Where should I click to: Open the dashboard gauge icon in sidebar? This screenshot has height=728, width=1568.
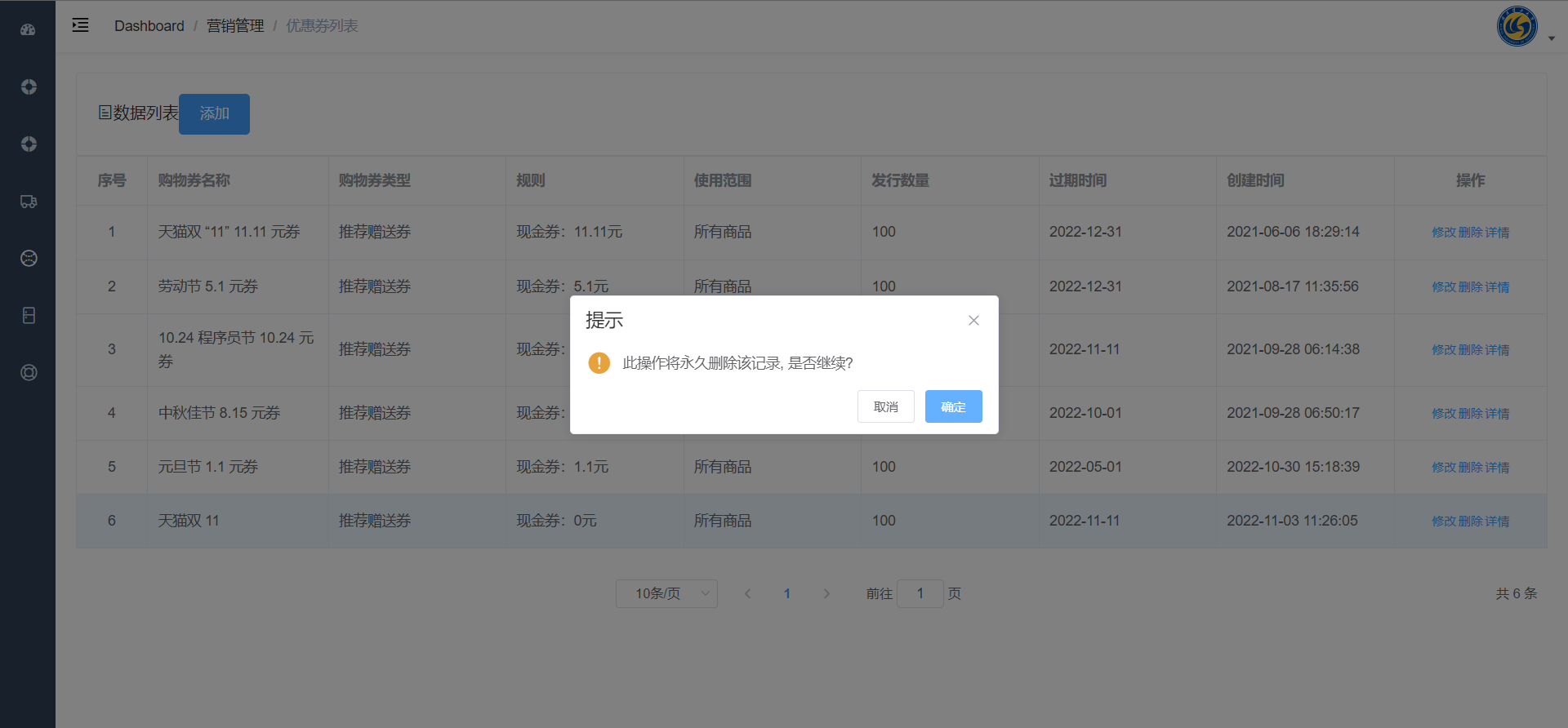click(28, 29)
